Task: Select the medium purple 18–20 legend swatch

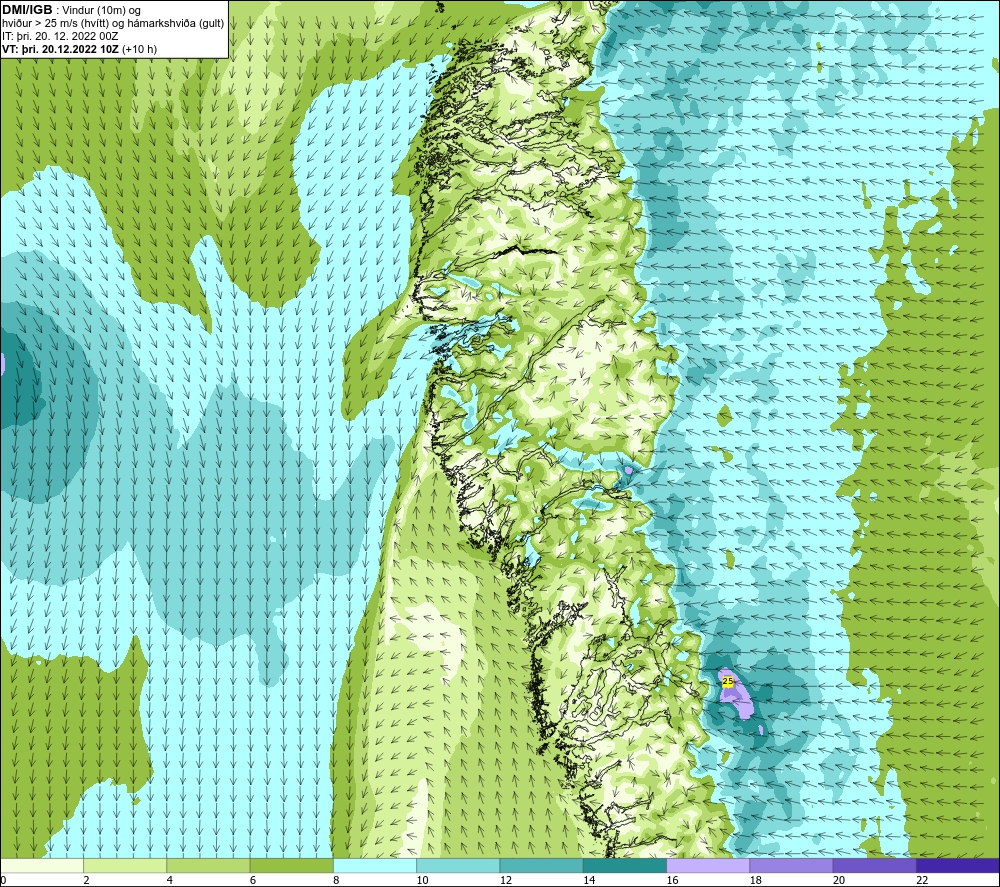Action: tap(791, 865)
